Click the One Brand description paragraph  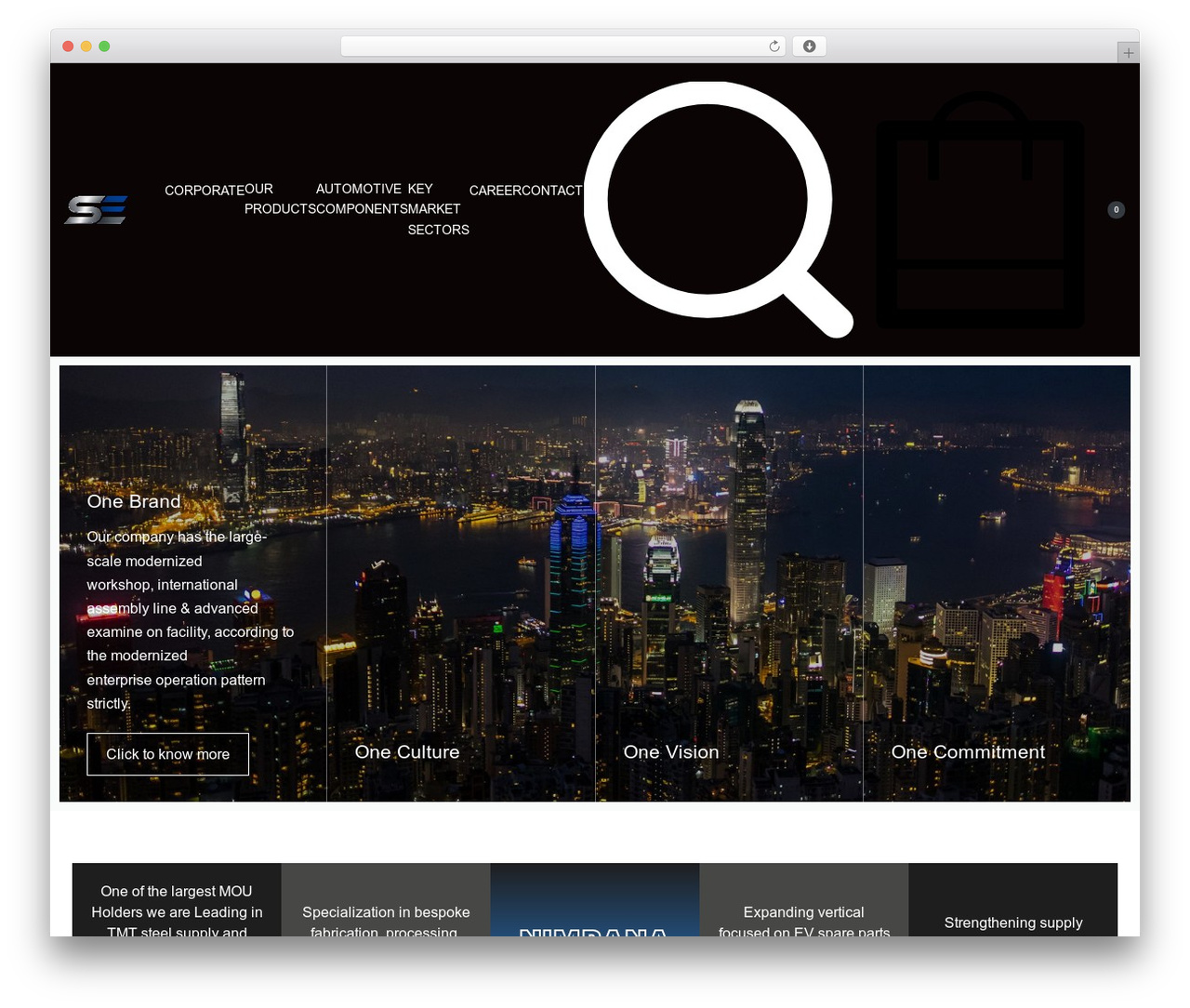click(191, 620)
